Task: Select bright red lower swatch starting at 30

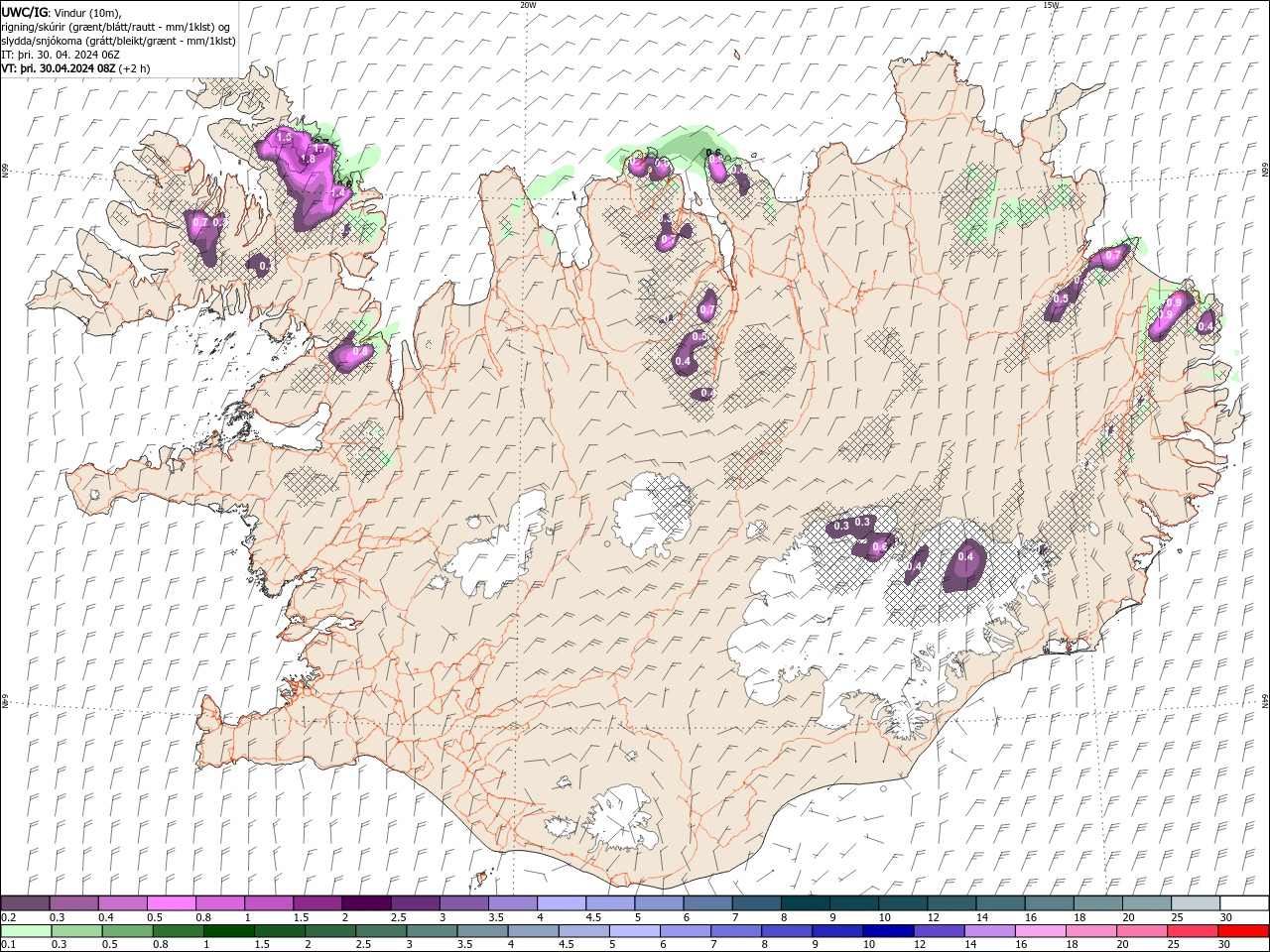Action: tap(1242, 931)
